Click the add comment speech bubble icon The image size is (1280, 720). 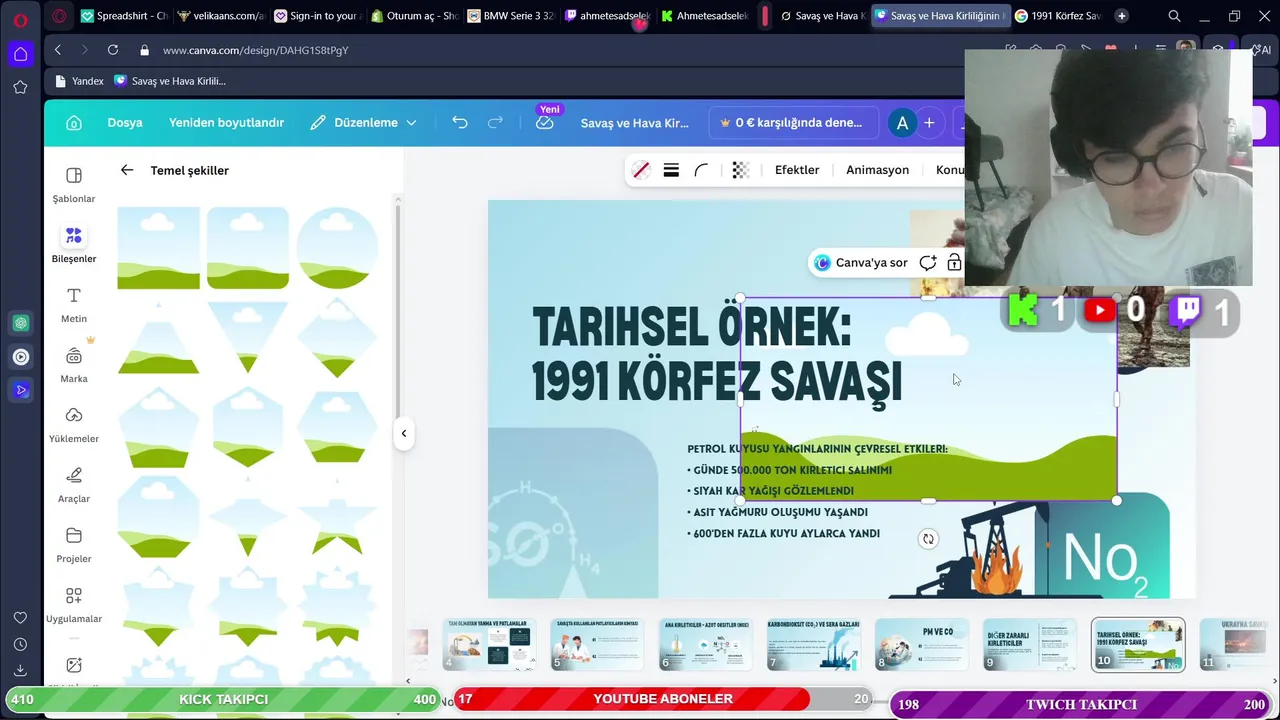point(928,262)
